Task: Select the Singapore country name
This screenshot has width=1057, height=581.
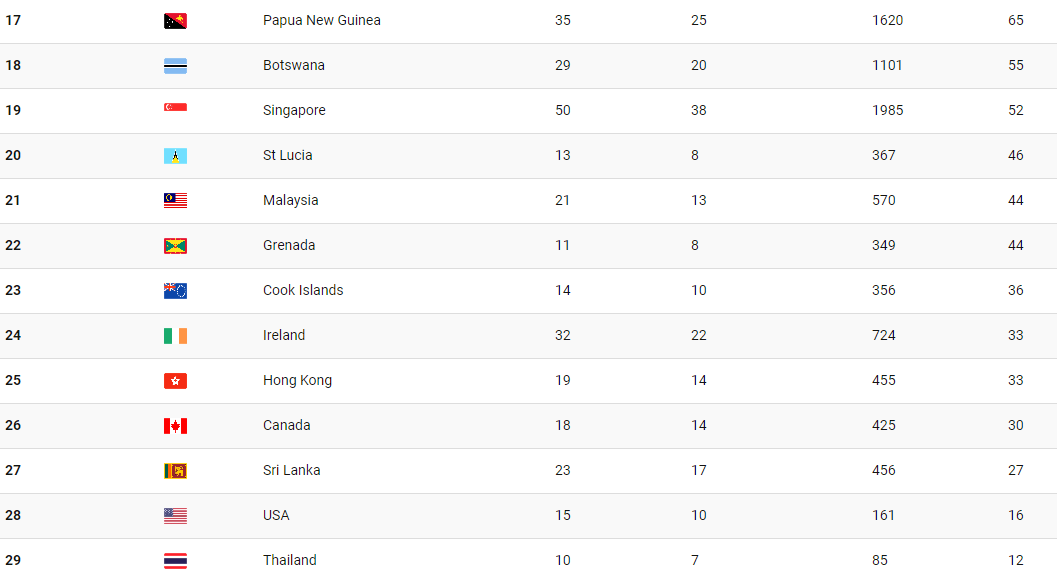Action: (x=294, y=111)
